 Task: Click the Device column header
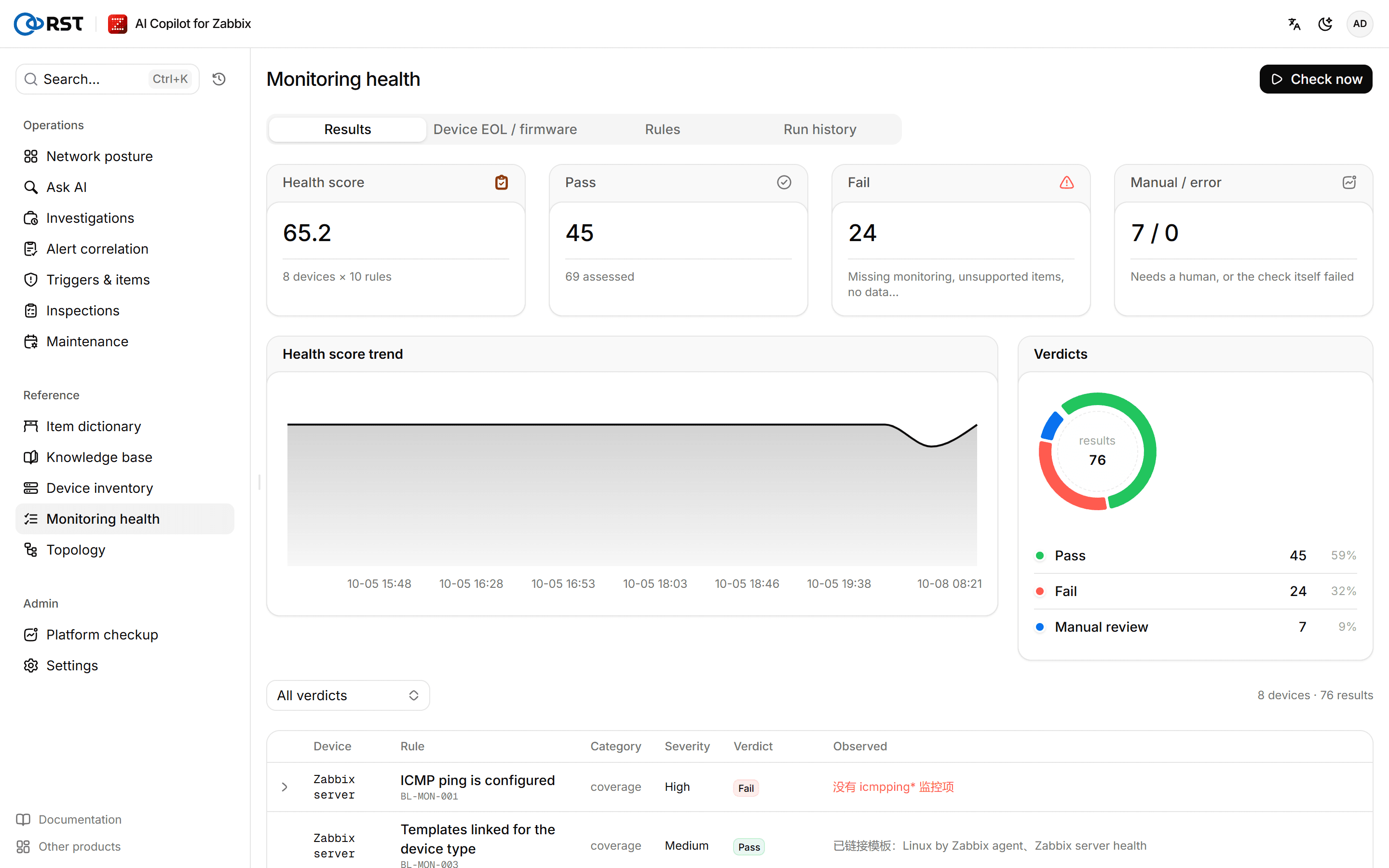[332, 746]
